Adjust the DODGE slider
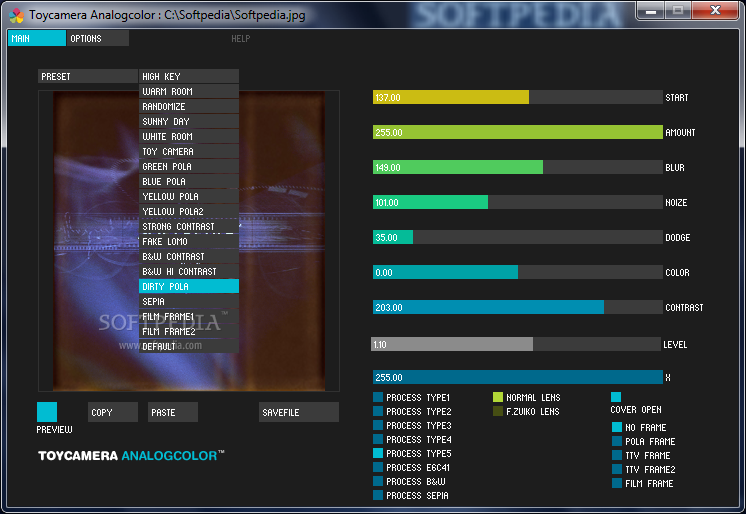Screen dimensions: 746x514 click(x=518, y=237)
